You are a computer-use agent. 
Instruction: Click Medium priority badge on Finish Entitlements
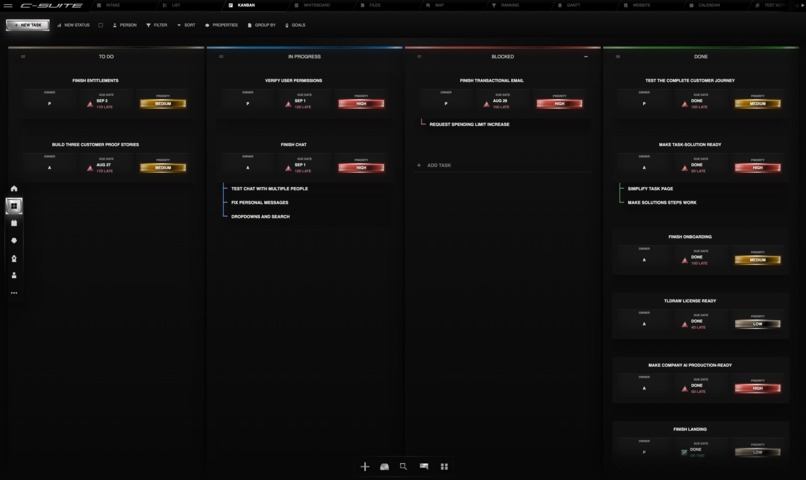tap(163, 104)
